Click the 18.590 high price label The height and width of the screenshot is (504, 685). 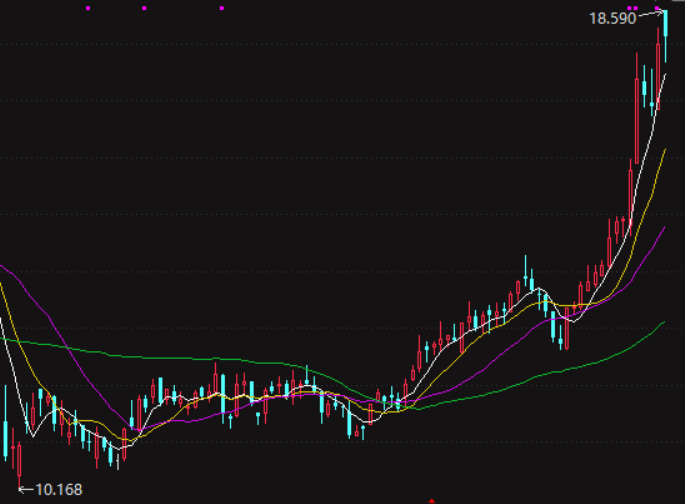(x=612, y=19)
